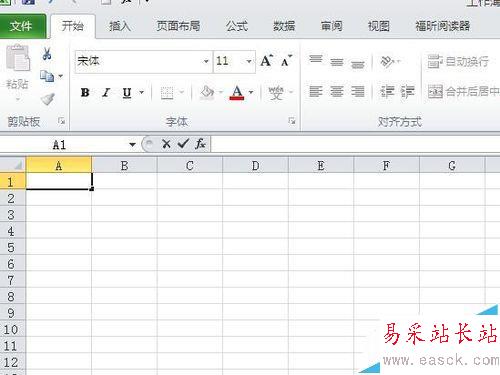Viewport: 500px width, 375px height.
Task: Click select-all corner button
Action: (x=13, y=165)
